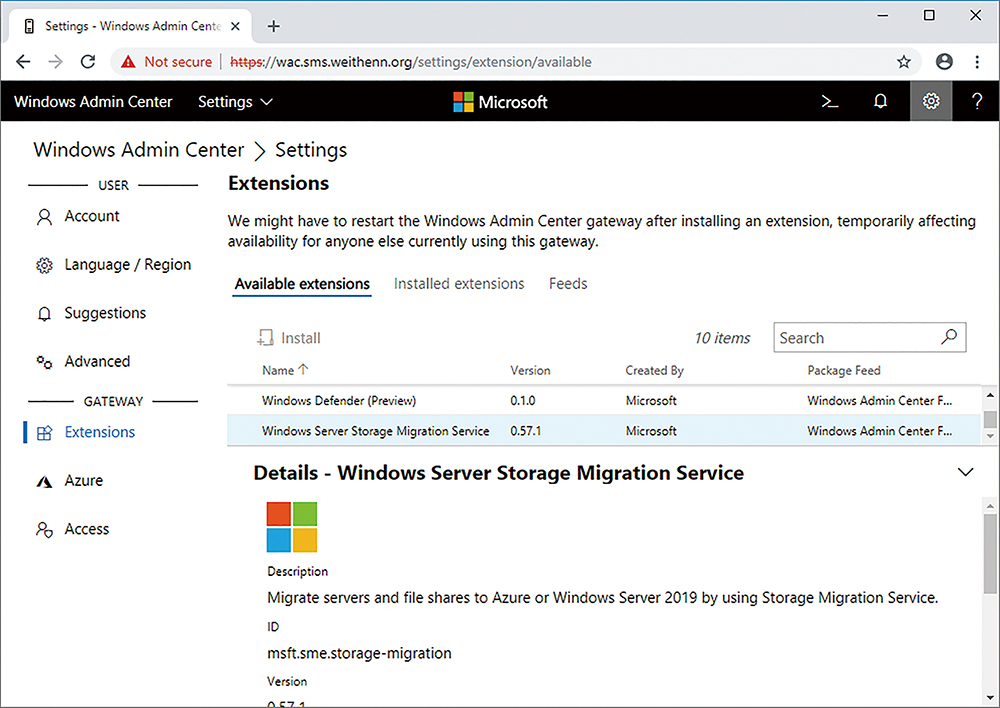Open Account settings in sidebar
Image resolution: width=1000 pixels, height=708 pixels.
[92, 216]
